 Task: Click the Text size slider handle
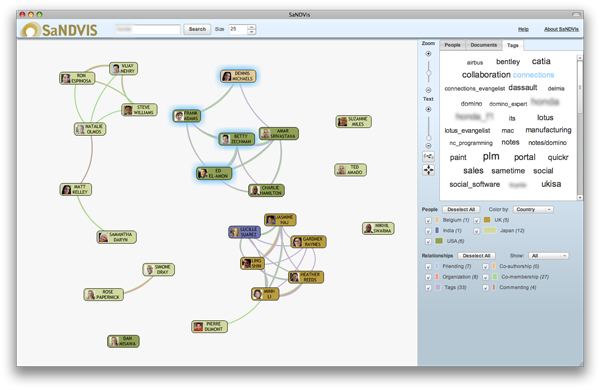[x=428, y=138]
